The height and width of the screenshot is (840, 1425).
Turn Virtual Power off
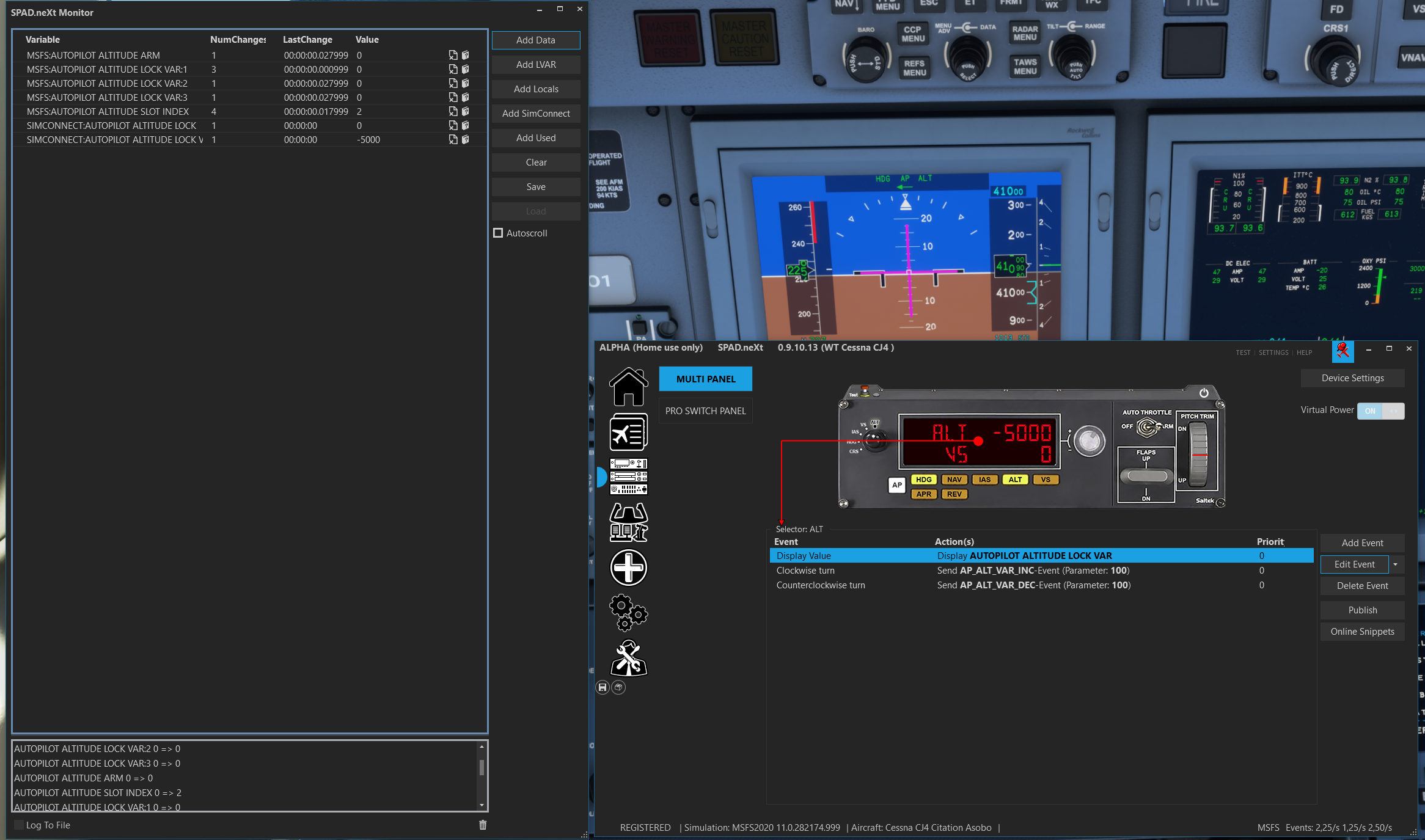point(1394,411)
